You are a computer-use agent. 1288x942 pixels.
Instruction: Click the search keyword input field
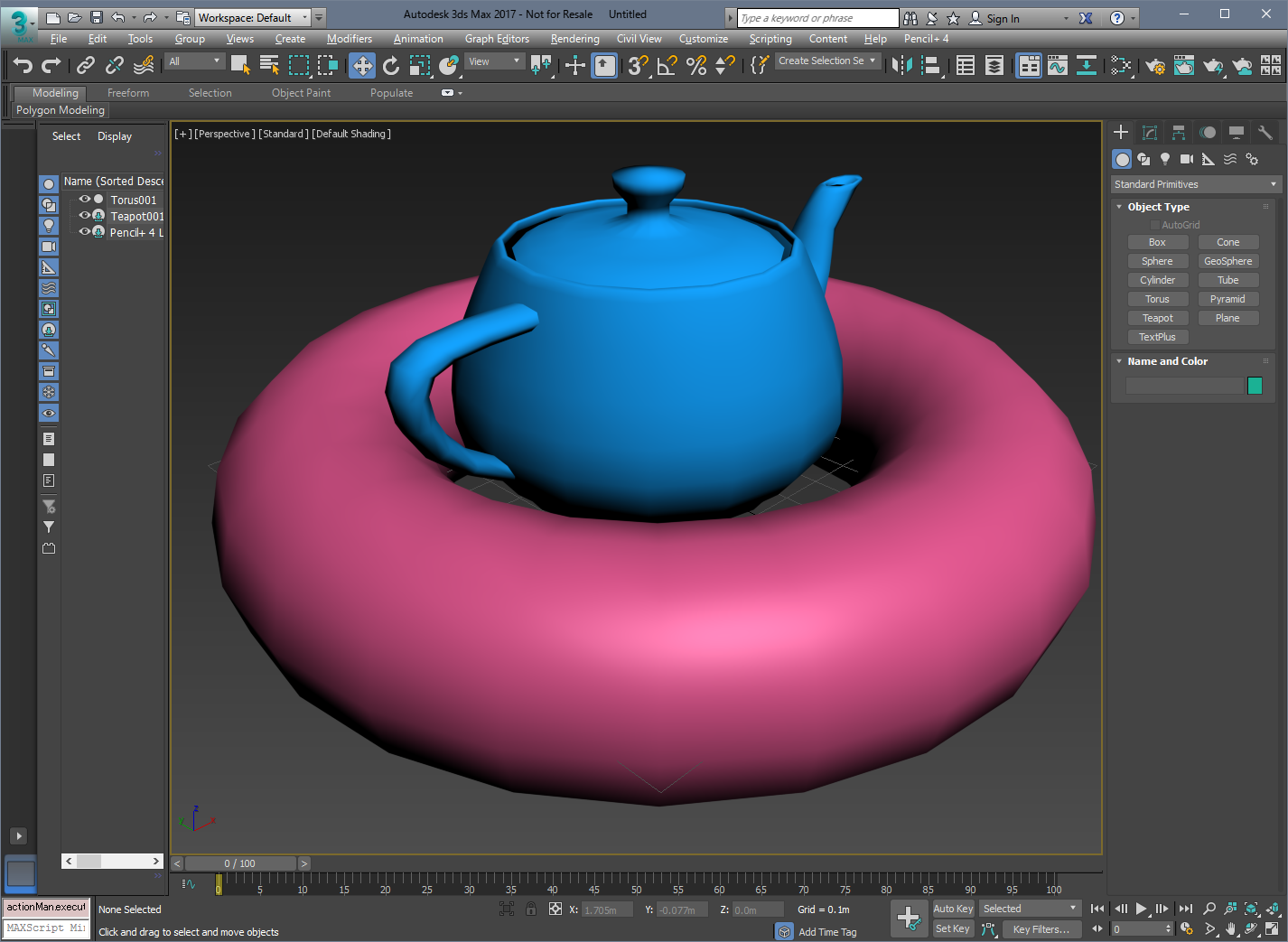(x=817, y=18)
